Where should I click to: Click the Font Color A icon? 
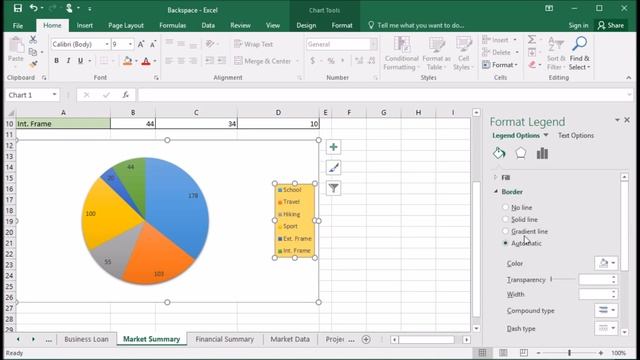point(146,61)
